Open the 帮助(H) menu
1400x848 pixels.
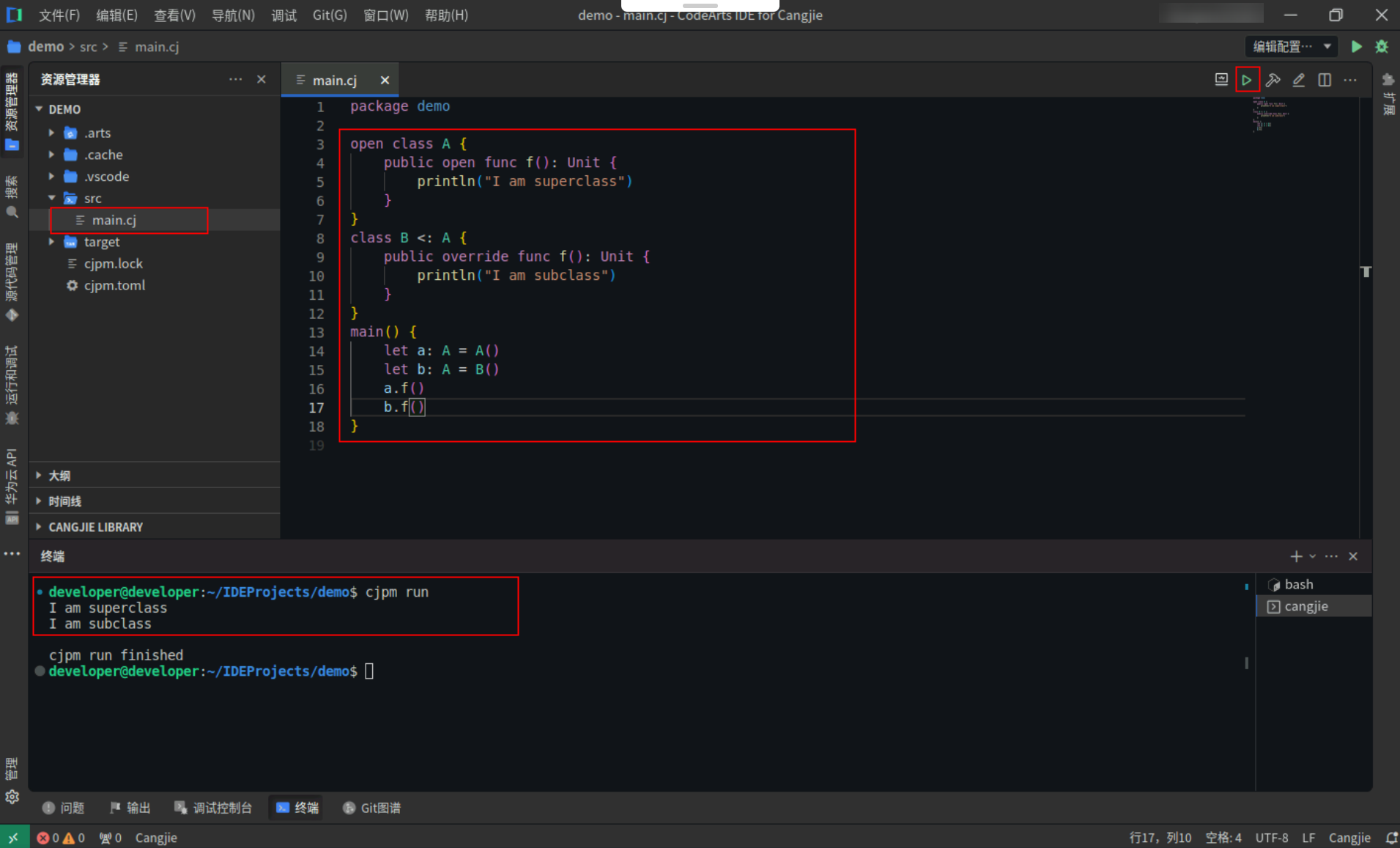[x=446, y=15]
